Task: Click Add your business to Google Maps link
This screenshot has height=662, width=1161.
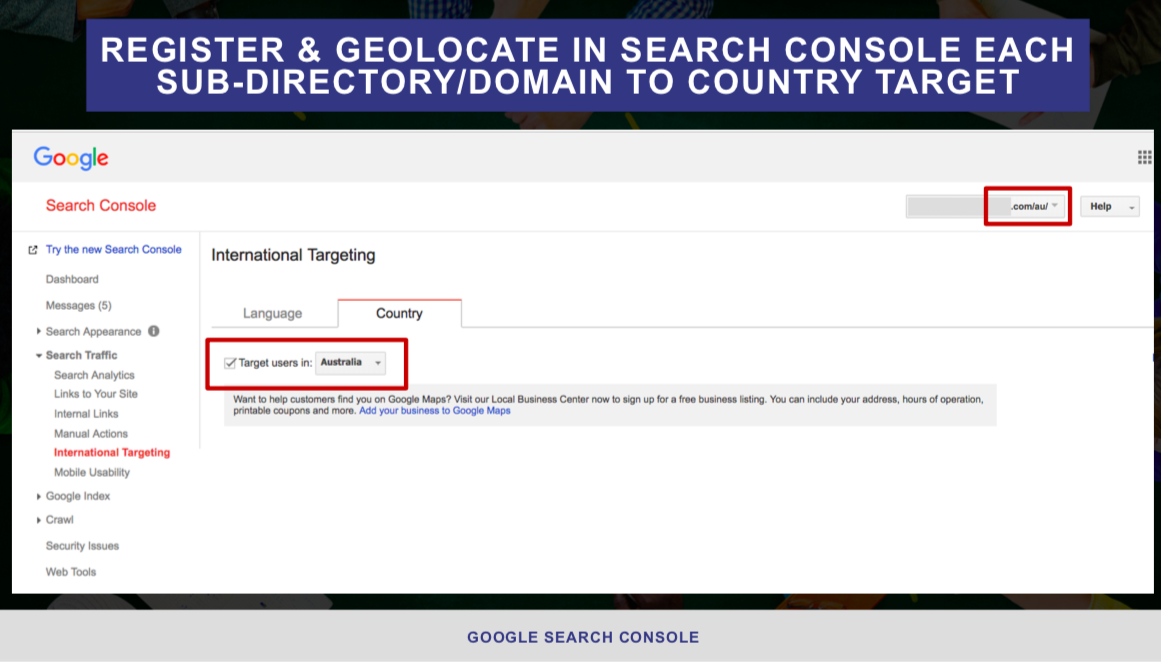Action: (435, 410)
